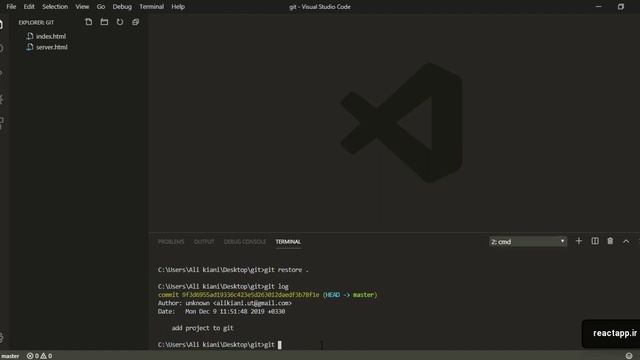Viewport: 640px width, 360px height.
Task: Open the View menu
Action: (x=82, y=7)
